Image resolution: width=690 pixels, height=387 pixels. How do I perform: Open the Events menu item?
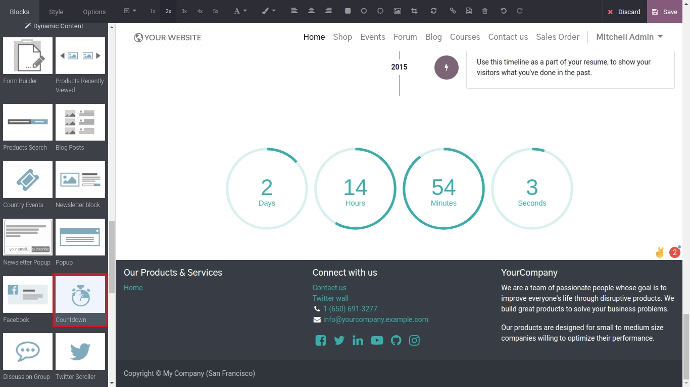[x=372, y=37]
